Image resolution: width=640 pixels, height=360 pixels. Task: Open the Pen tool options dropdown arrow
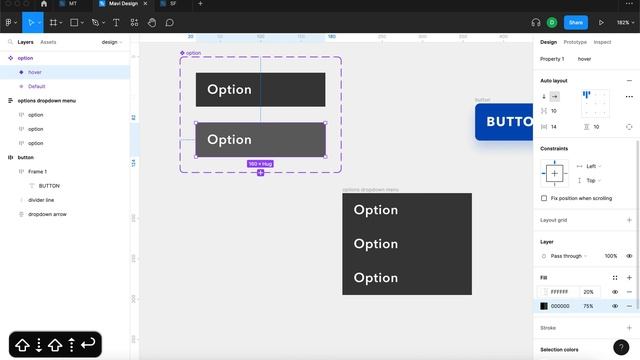click(103, 23)
